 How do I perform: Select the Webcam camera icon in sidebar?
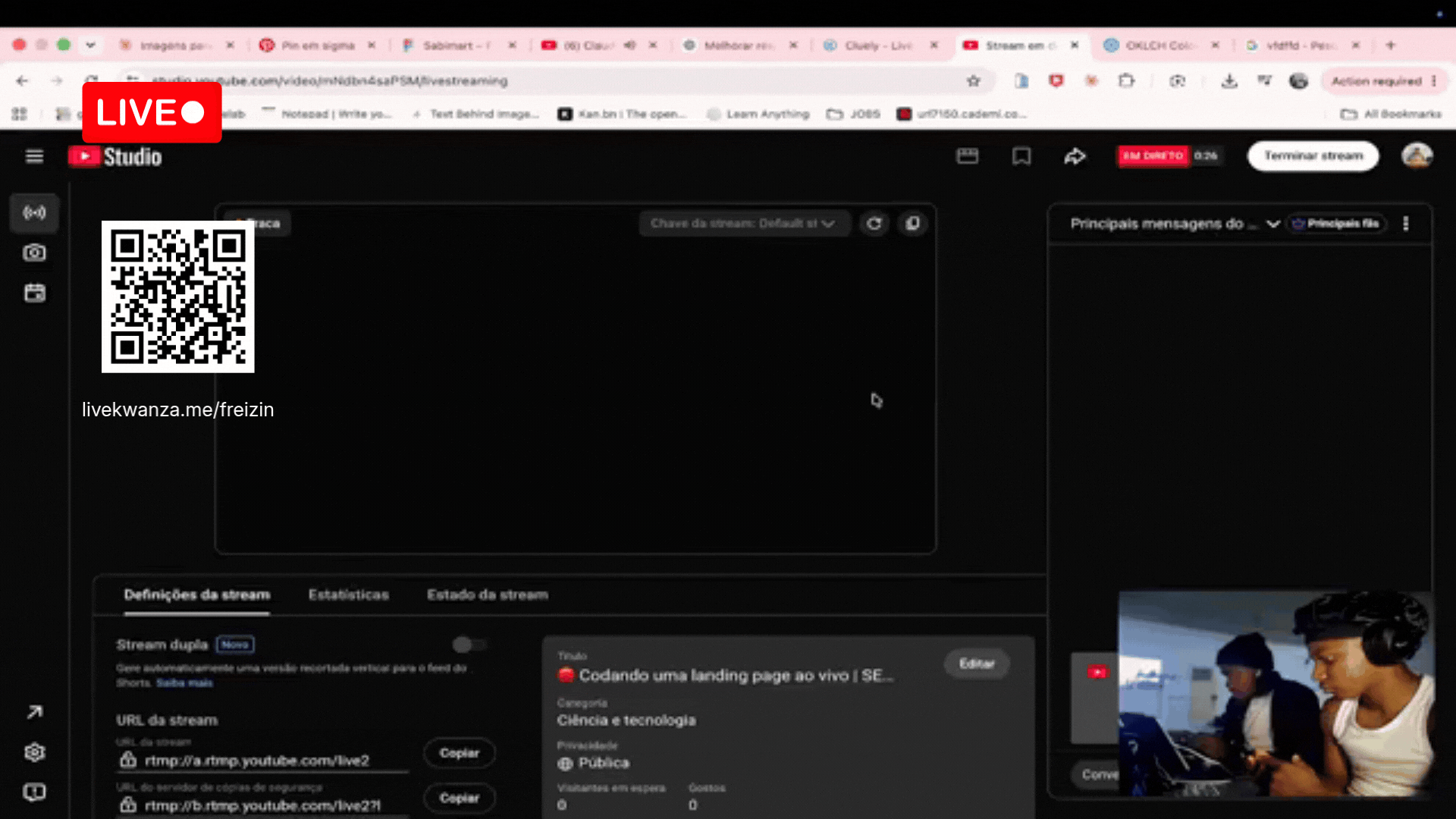(34, 253)
